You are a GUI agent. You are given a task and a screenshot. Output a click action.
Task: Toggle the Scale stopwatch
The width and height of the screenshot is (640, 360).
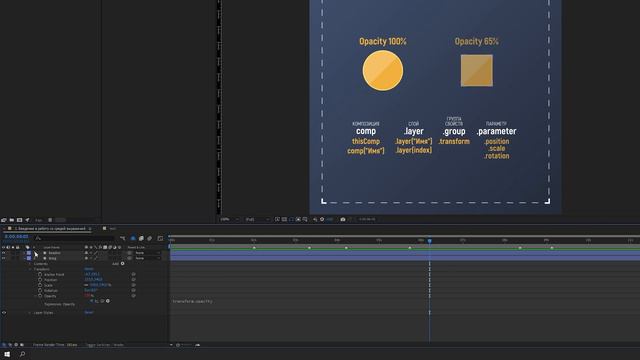point(40,285)
